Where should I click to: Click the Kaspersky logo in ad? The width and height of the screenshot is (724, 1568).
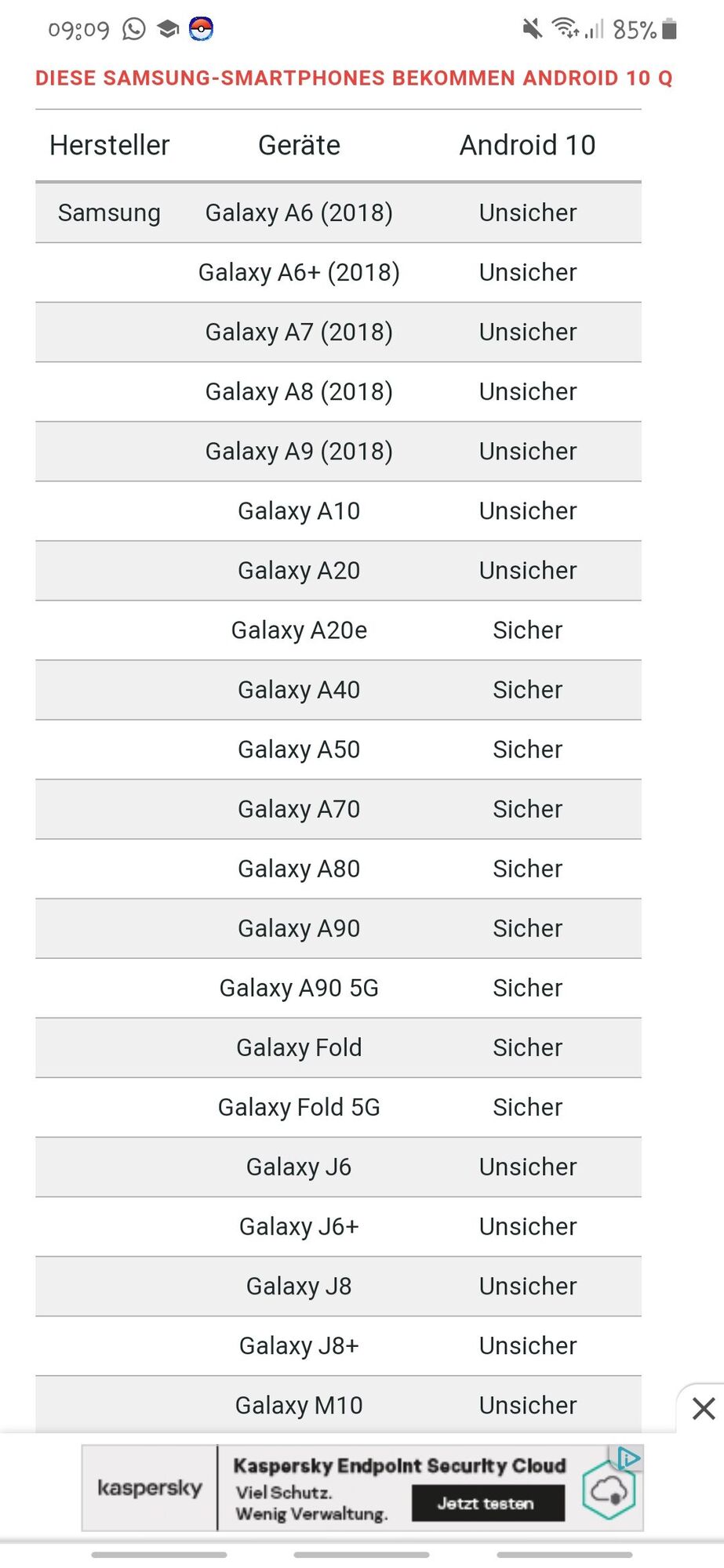(149, 1487)
